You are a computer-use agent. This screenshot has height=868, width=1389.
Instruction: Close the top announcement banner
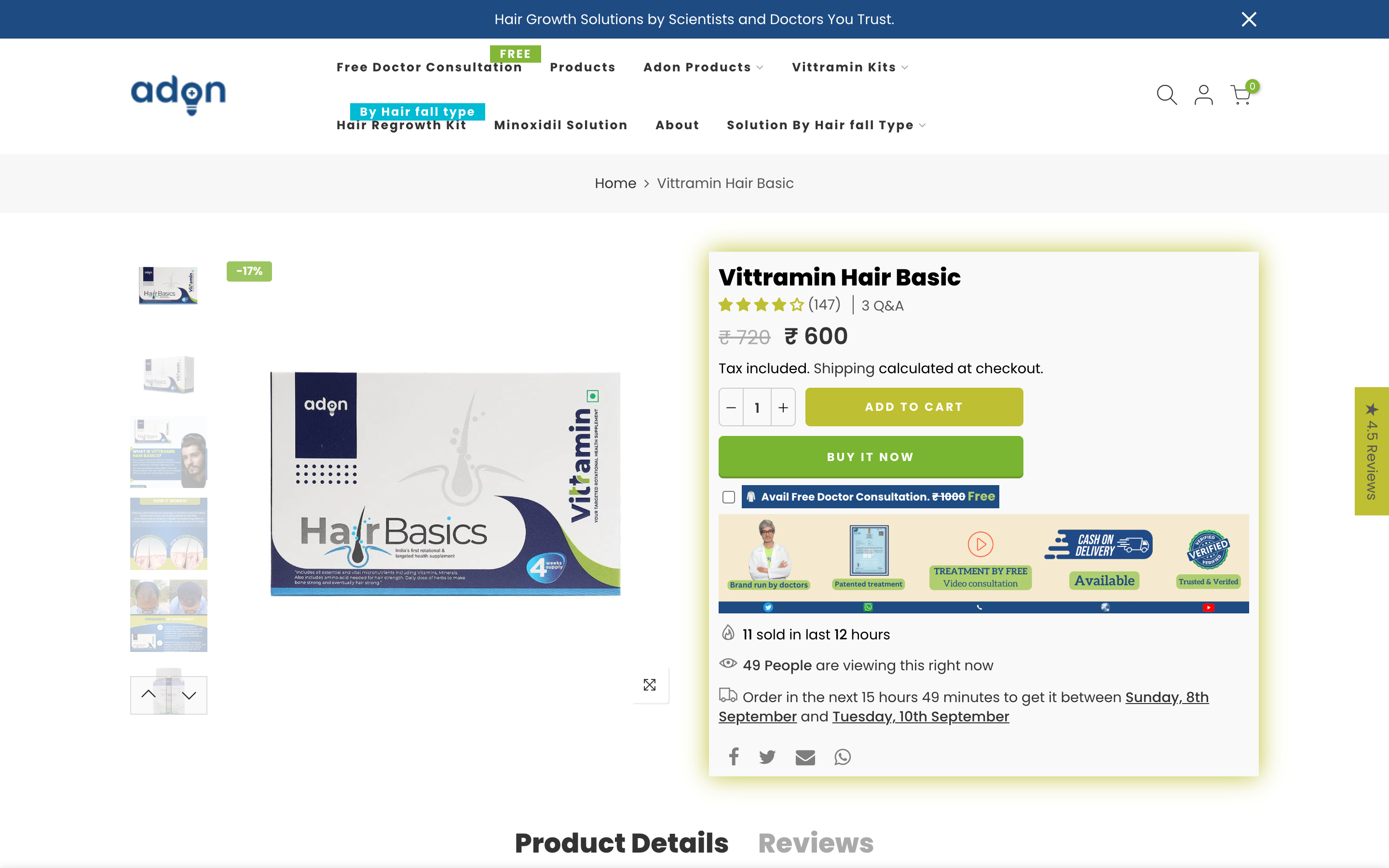point(1249,19)
